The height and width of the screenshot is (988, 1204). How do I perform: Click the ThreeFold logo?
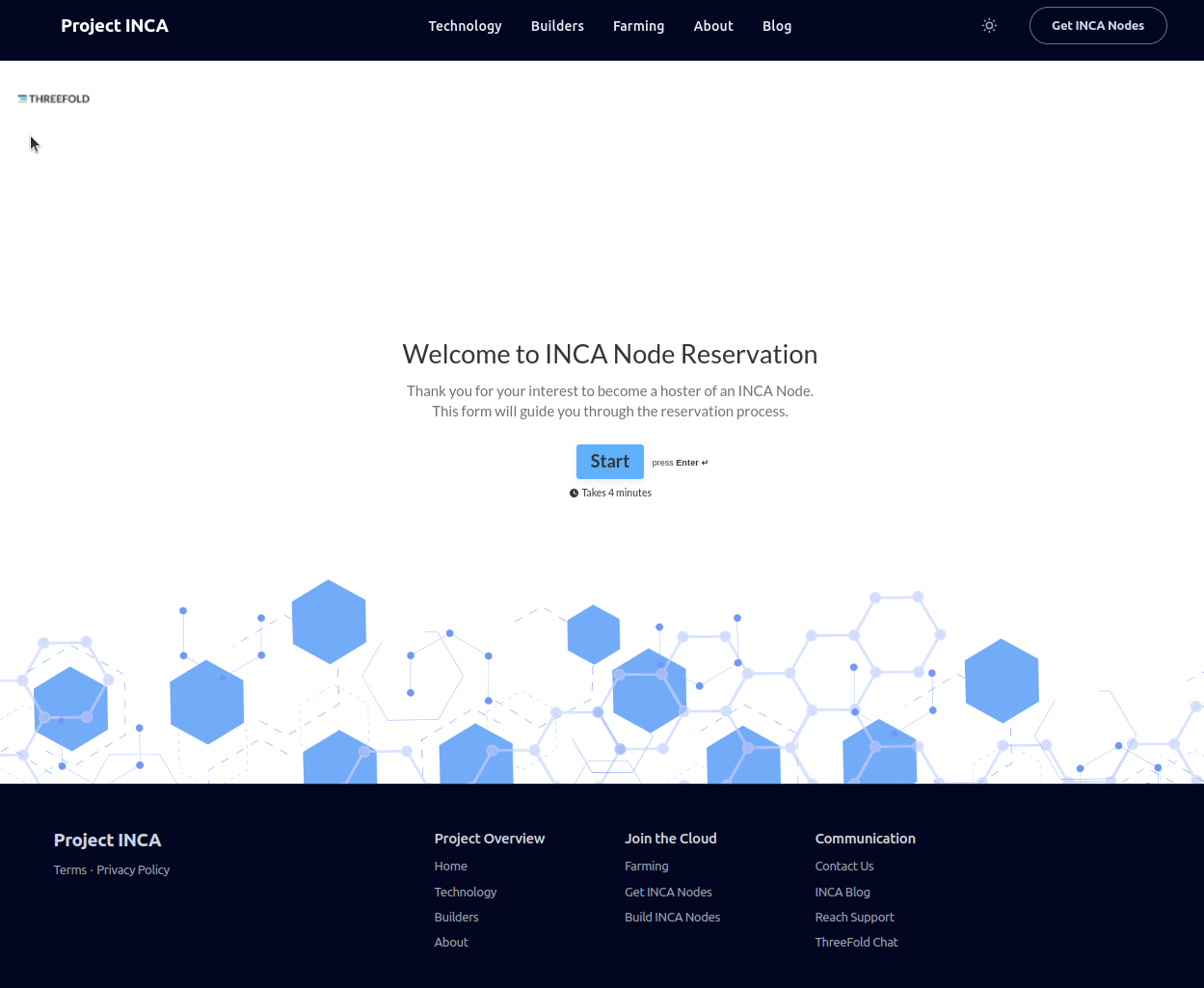coord(54,98)
